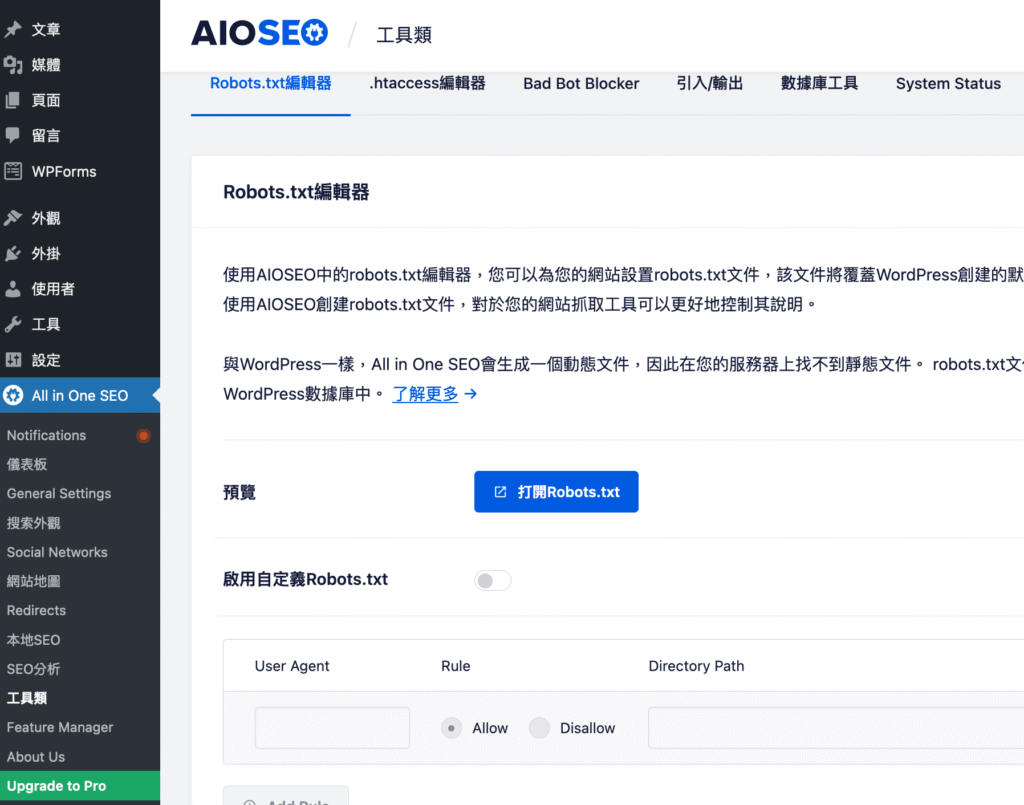Screen dimensions: 1024x805
Task: Open the System Status tab
Action: coord(948,84)
